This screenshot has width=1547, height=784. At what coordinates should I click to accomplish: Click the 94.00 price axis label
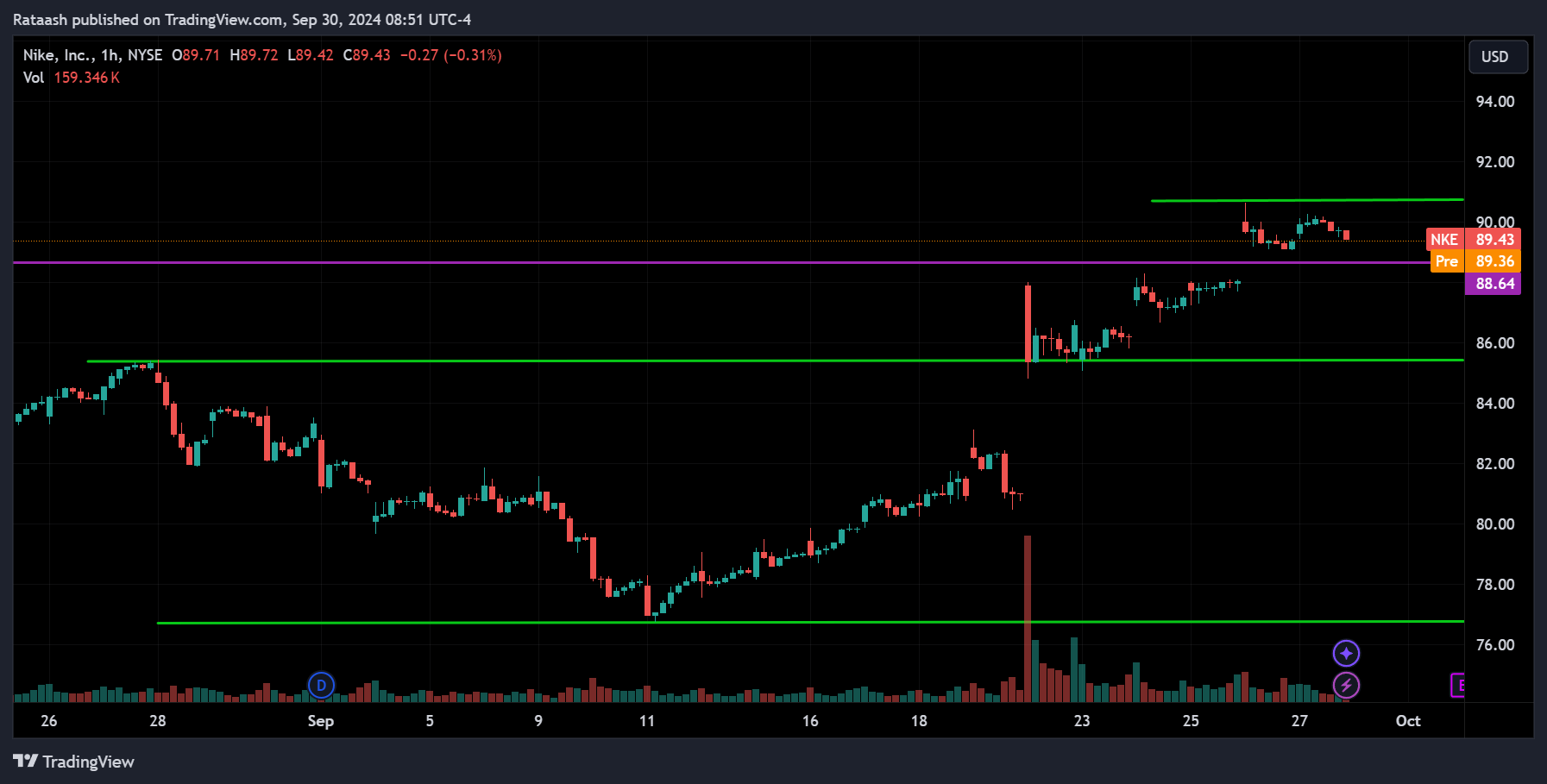[x=1495, y=102]
